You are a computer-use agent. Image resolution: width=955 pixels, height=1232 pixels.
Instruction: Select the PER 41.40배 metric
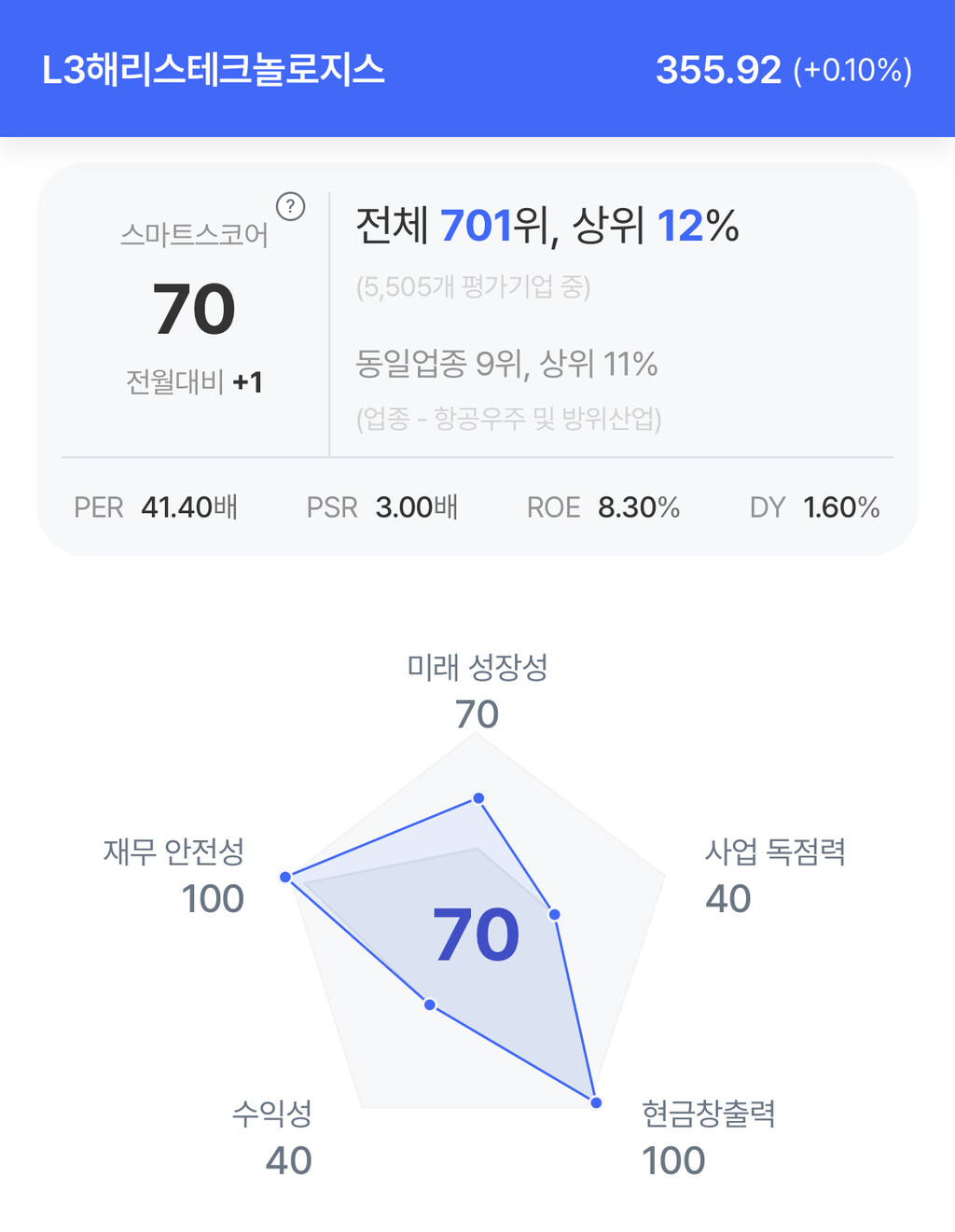pos(156,507)
